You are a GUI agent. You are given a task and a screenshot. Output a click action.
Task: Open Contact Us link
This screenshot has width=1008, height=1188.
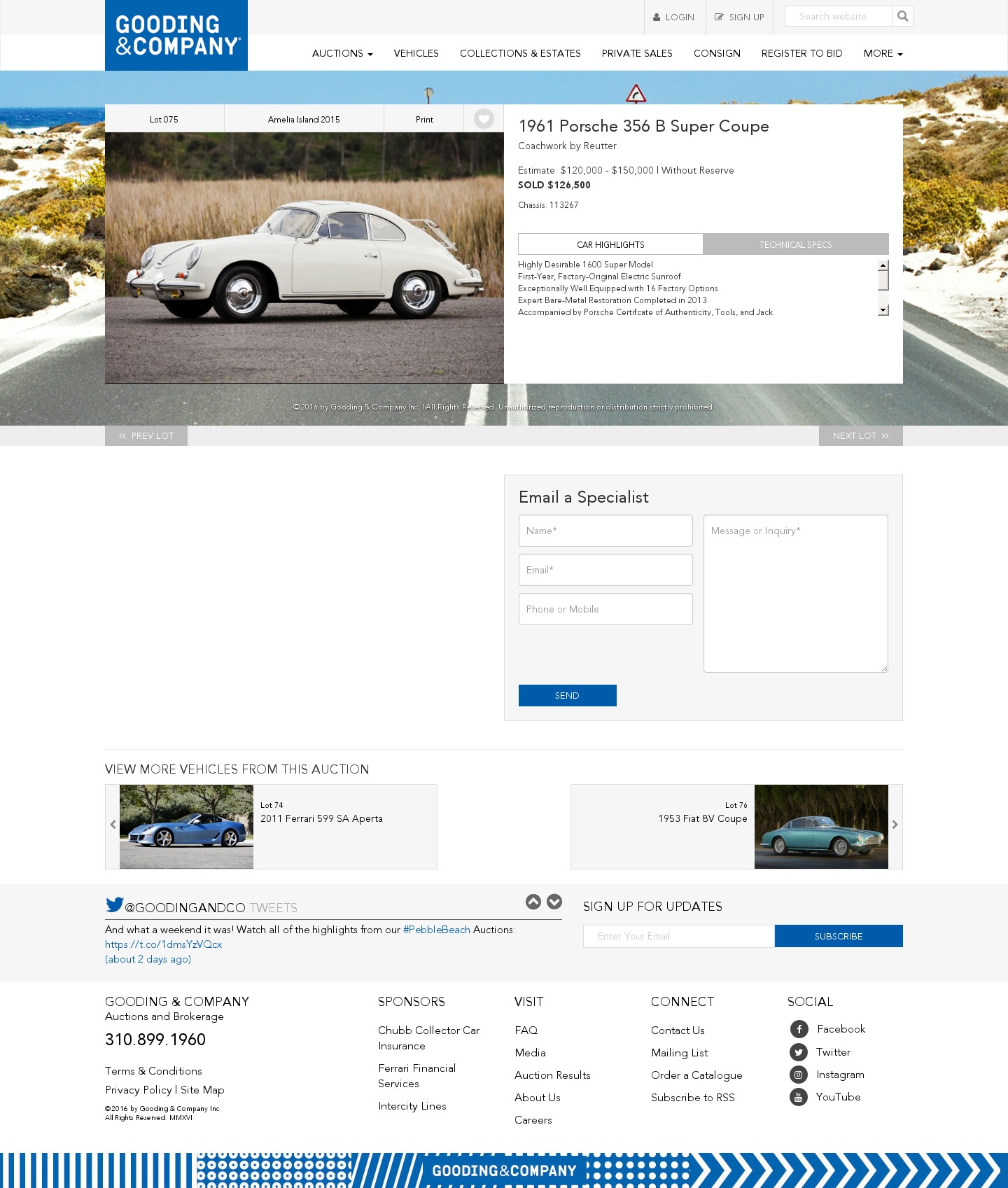coord(678,1030)
